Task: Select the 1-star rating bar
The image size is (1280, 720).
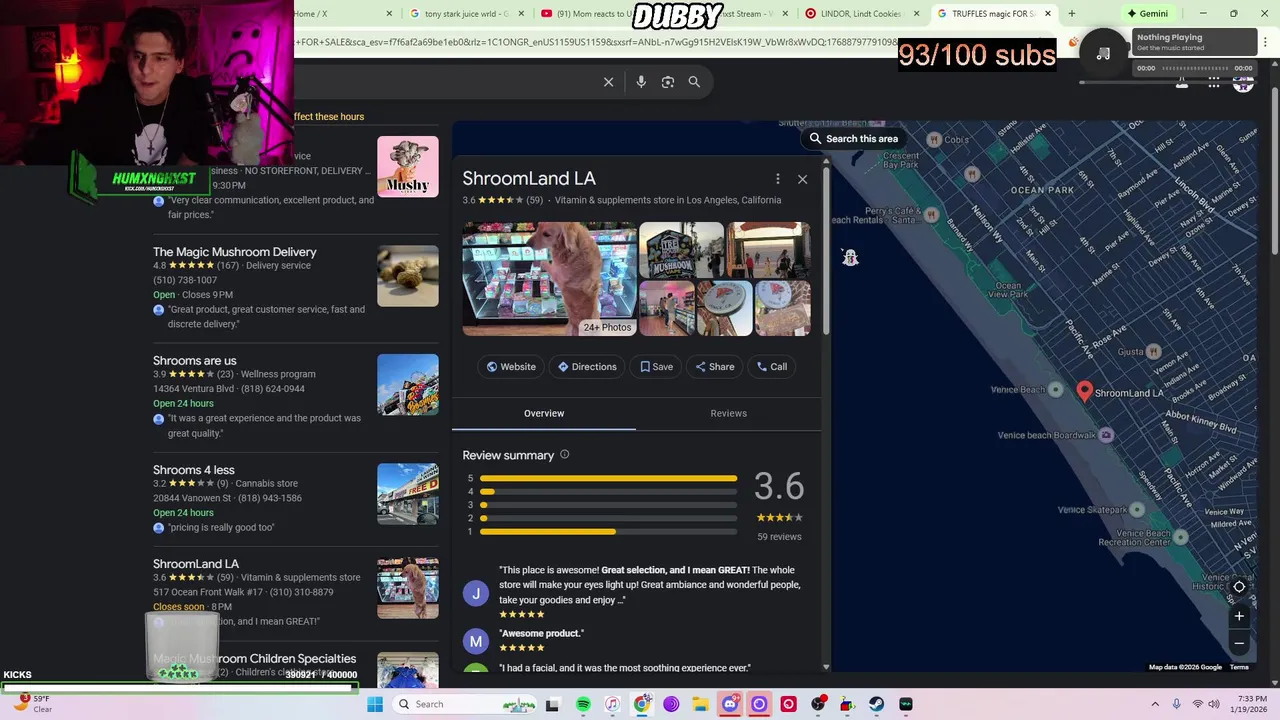Action: 608,531
